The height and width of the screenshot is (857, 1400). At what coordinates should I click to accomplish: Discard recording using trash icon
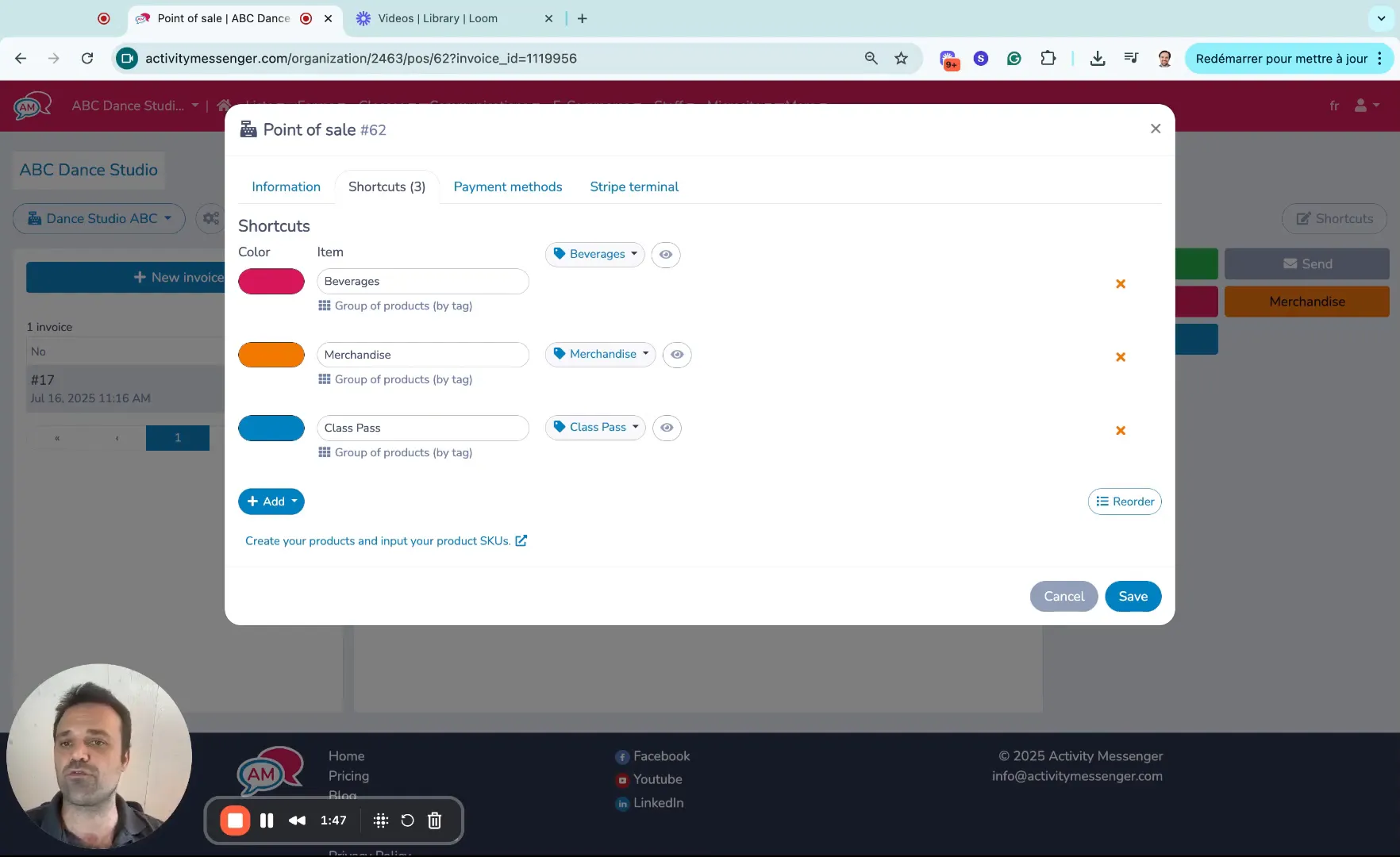click(x=434, y=820)
